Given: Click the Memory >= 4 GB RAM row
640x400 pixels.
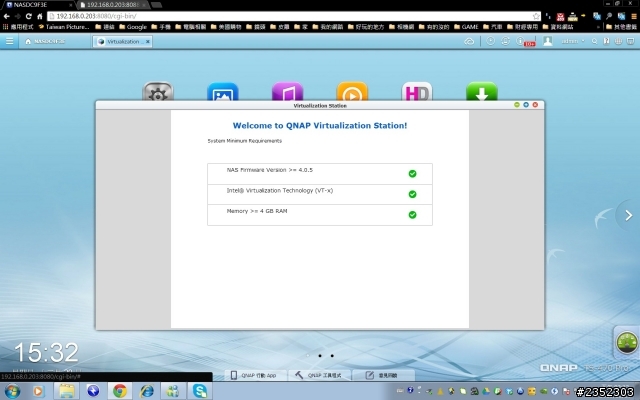Looking at the screenshot, I should (320, 215).
